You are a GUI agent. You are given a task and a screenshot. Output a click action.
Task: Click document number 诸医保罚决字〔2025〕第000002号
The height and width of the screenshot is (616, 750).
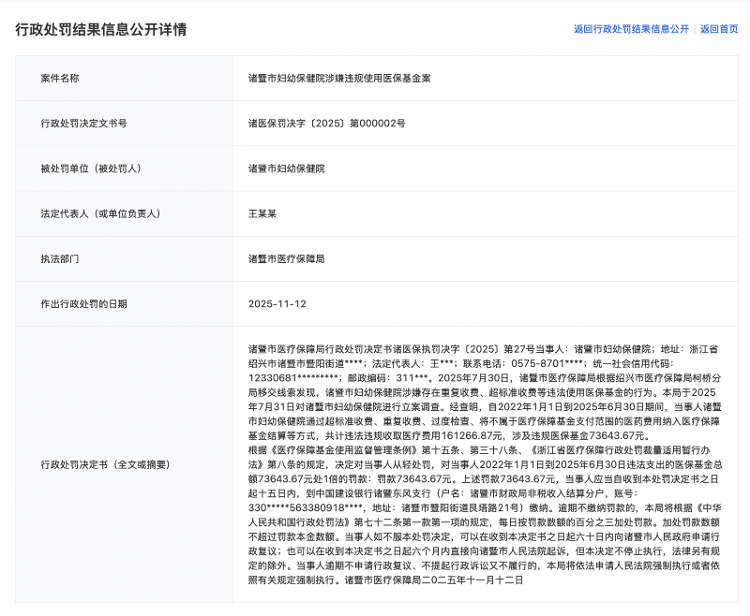point(327,123)
